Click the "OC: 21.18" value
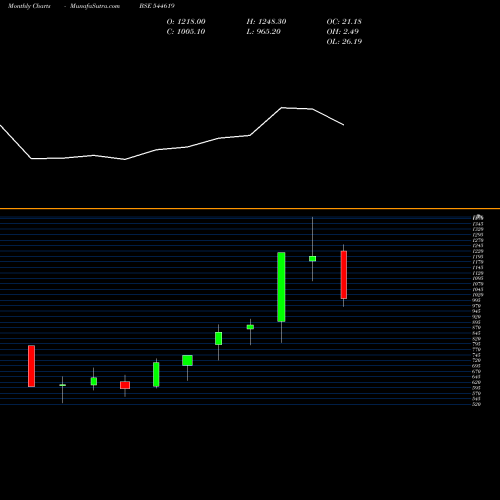Viewport: 500px width, 500px height. point(344,22)
